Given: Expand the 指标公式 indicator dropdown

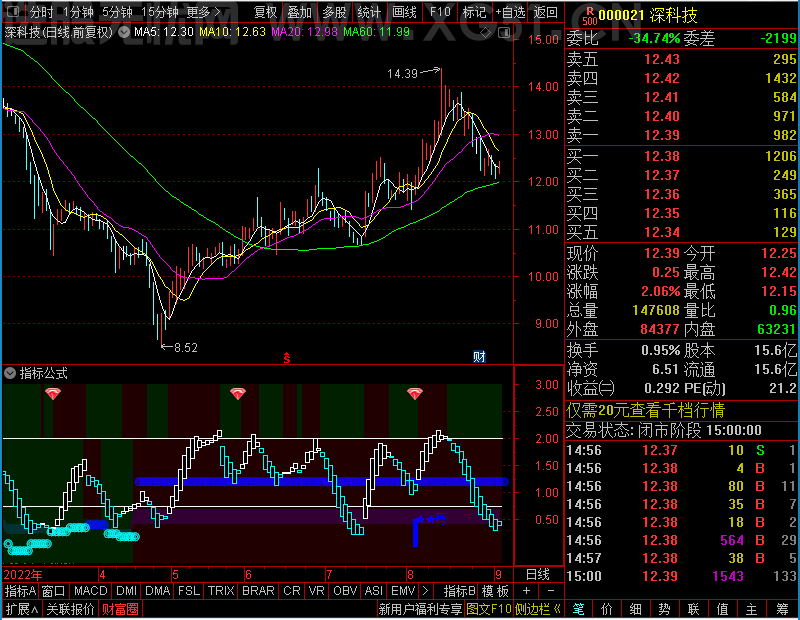Looking at the screenshot, I should coord(10,374).
